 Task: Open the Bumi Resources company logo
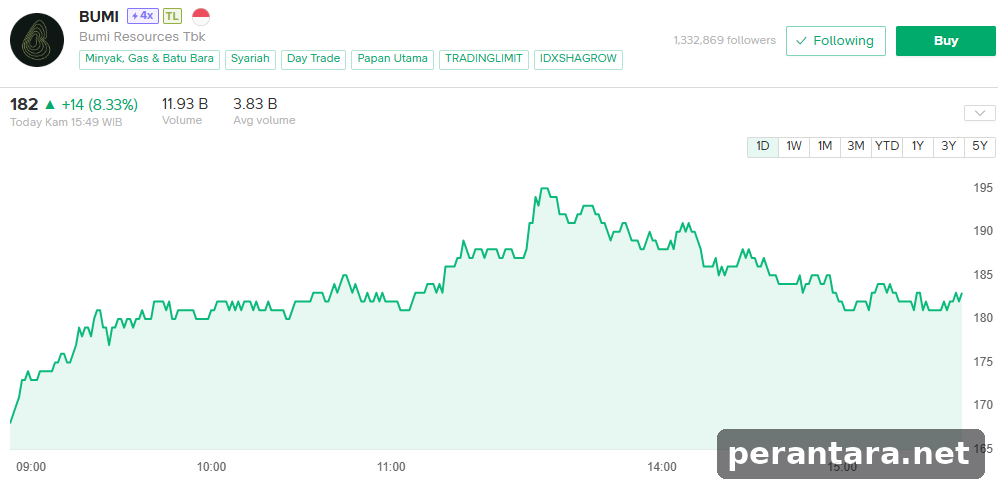coord(37,40)
